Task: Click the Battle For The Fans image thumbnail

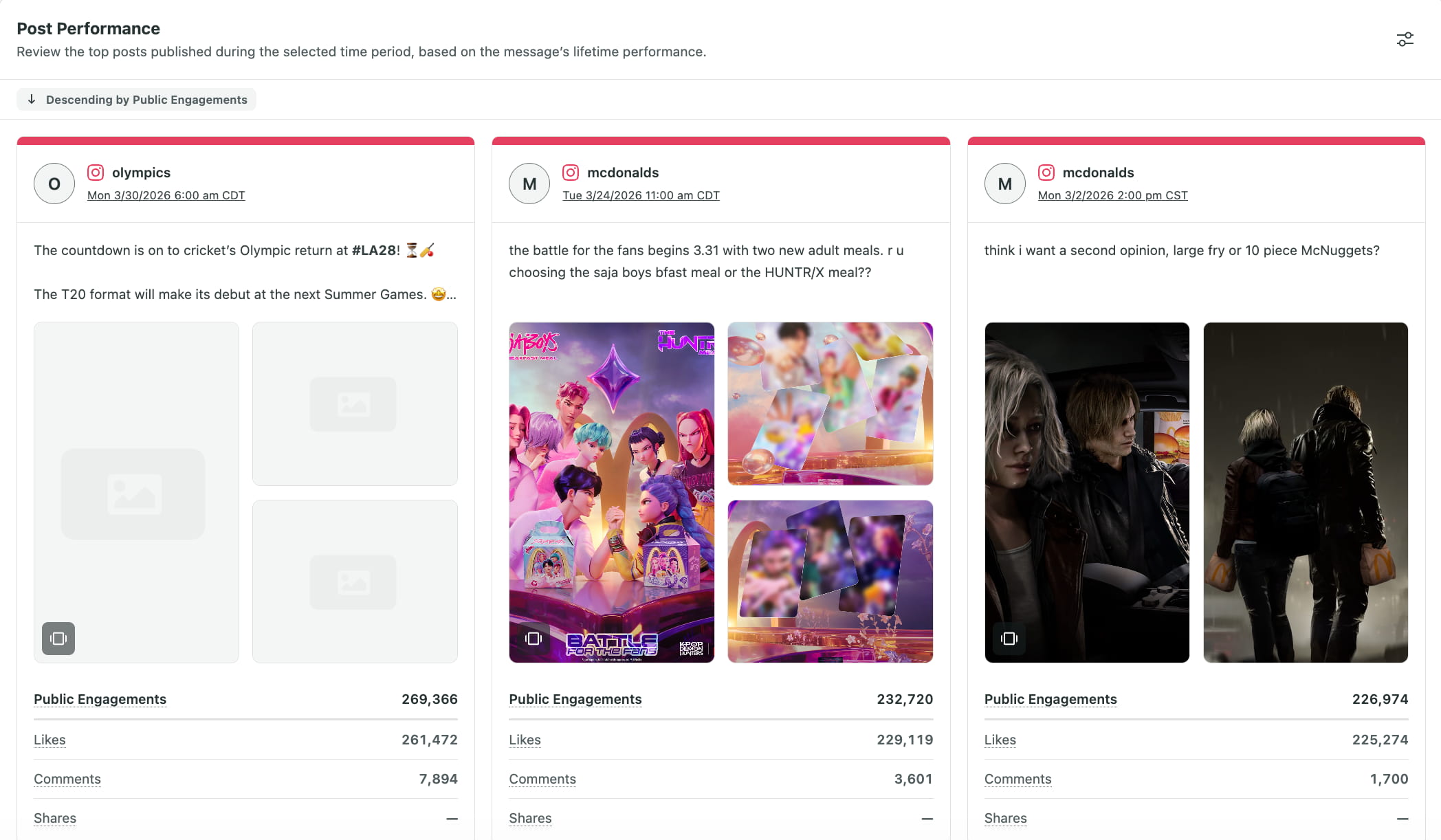Action: (611, 492)
